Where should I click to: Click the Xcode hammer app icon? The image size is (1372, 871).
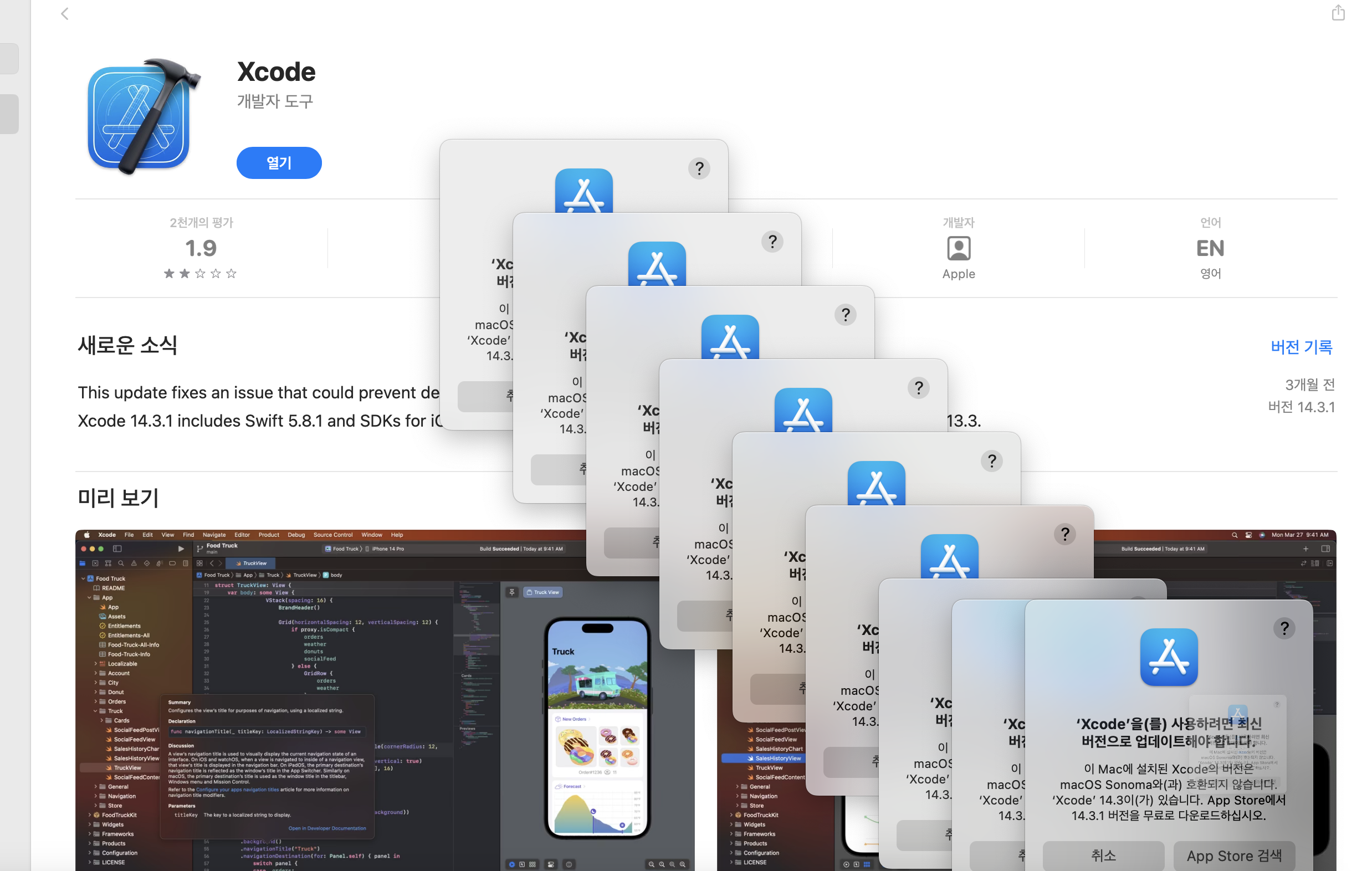click(143, 116)
